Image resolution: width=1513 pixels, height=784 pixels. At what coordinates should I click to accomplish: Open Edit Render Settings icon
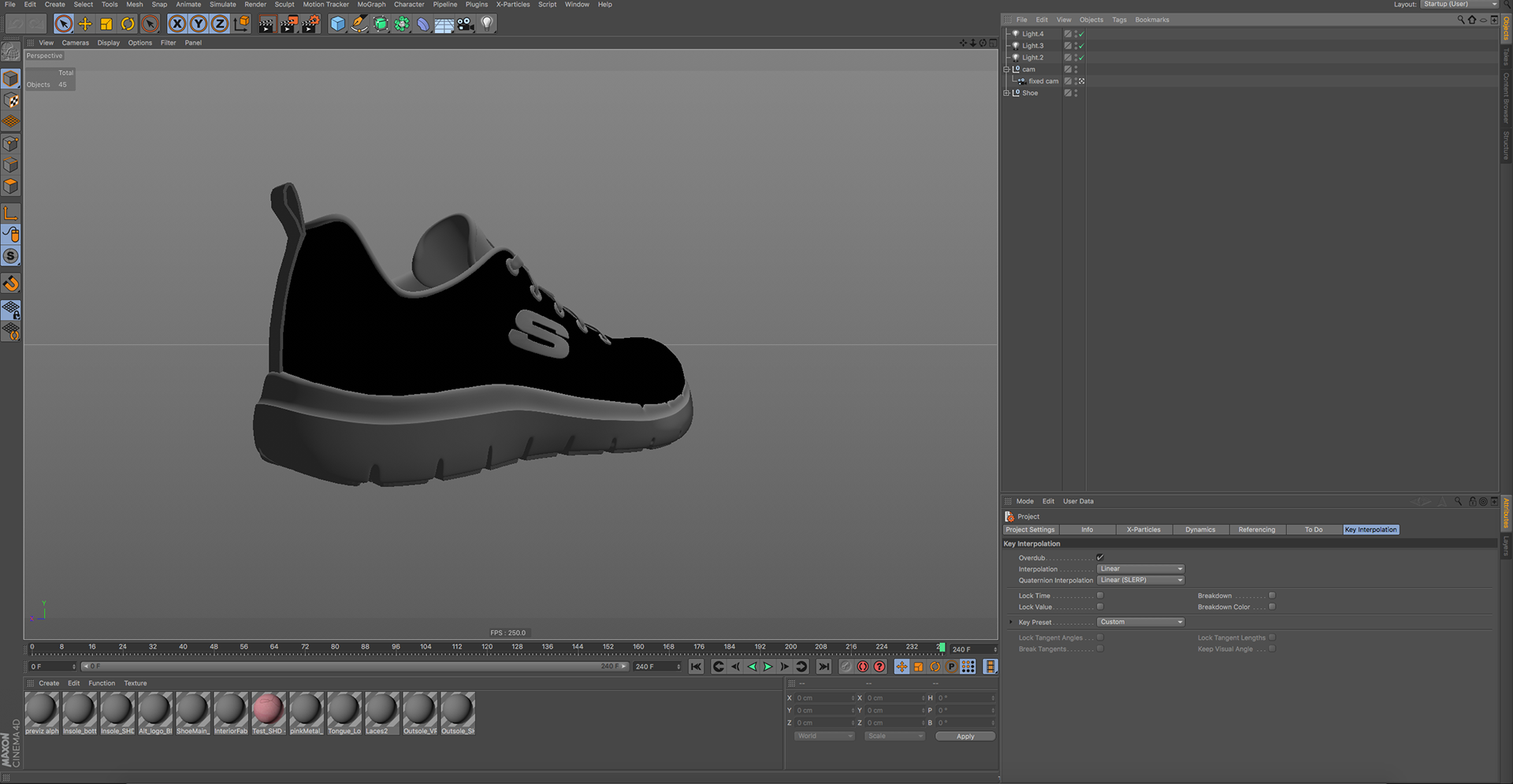310,24
